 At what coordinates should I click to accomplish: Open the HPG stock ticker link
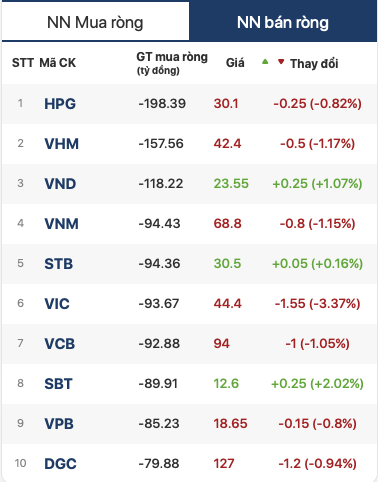point(60,104)
